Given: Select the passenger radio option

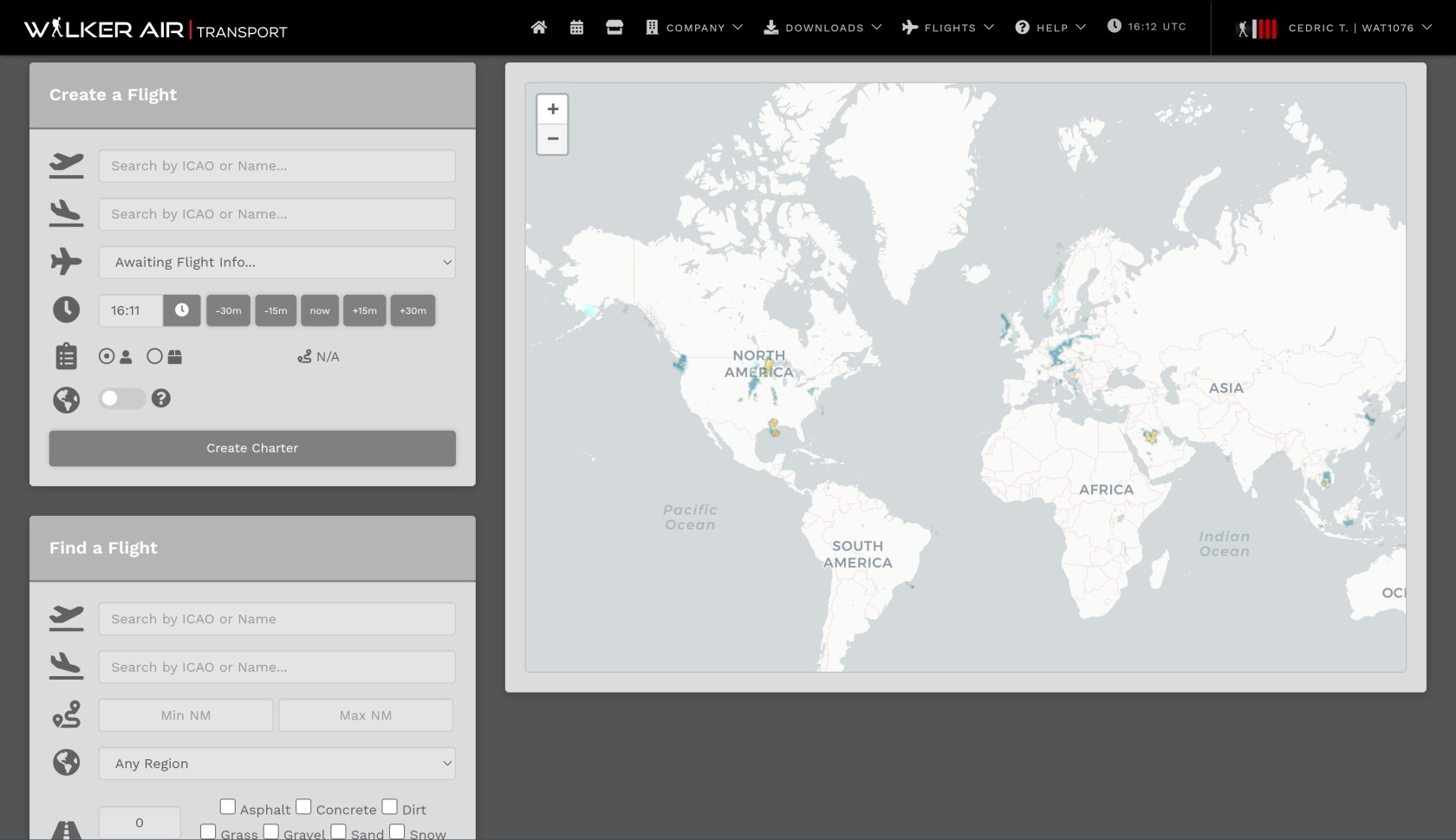Looking at the screenshot, I should (107, 356).
